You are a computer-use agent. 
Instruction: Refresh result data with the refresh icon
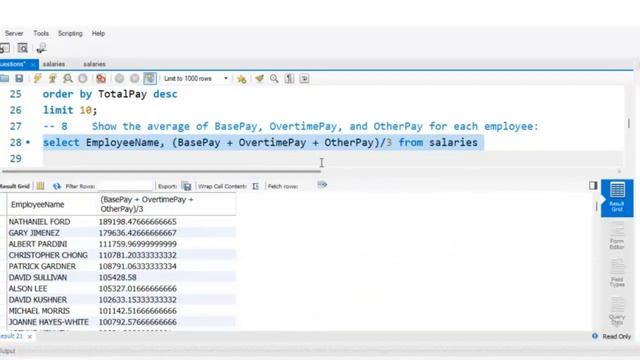[x=56, y=186]
